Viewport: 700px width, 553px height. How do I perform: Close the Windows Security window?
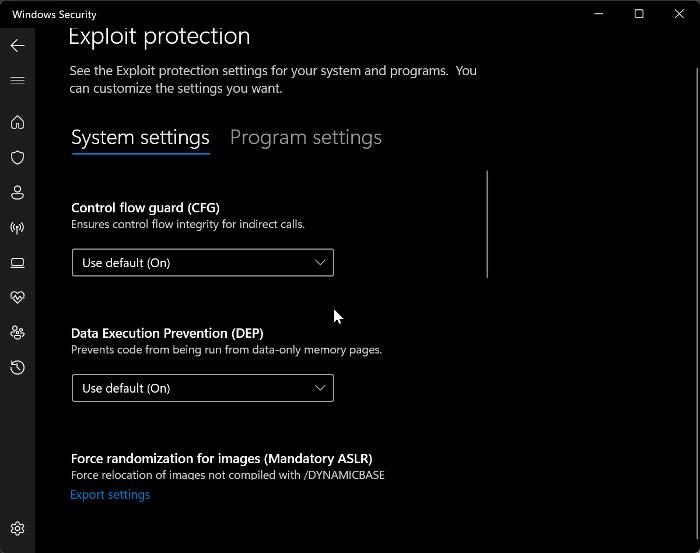(x=678, y=14)
